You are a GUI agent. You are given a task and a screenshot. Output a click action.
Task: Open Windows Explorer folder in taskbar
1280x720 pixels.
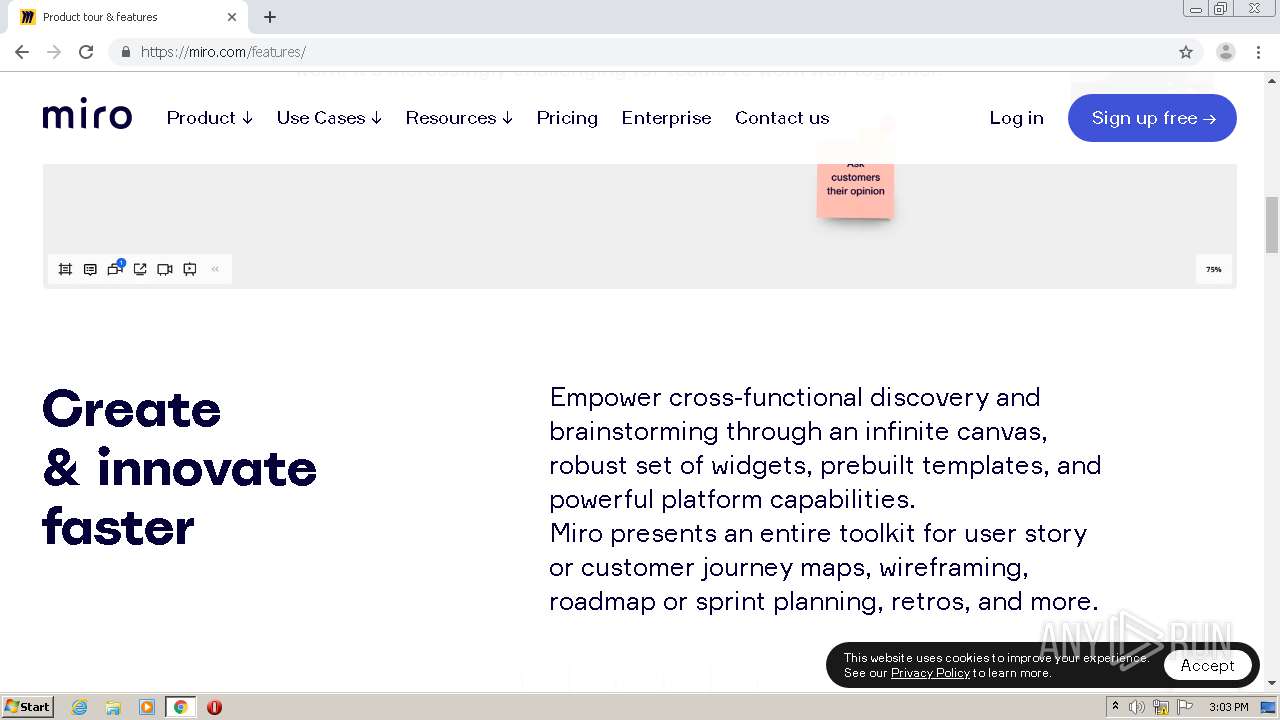[x=113, y=707]
